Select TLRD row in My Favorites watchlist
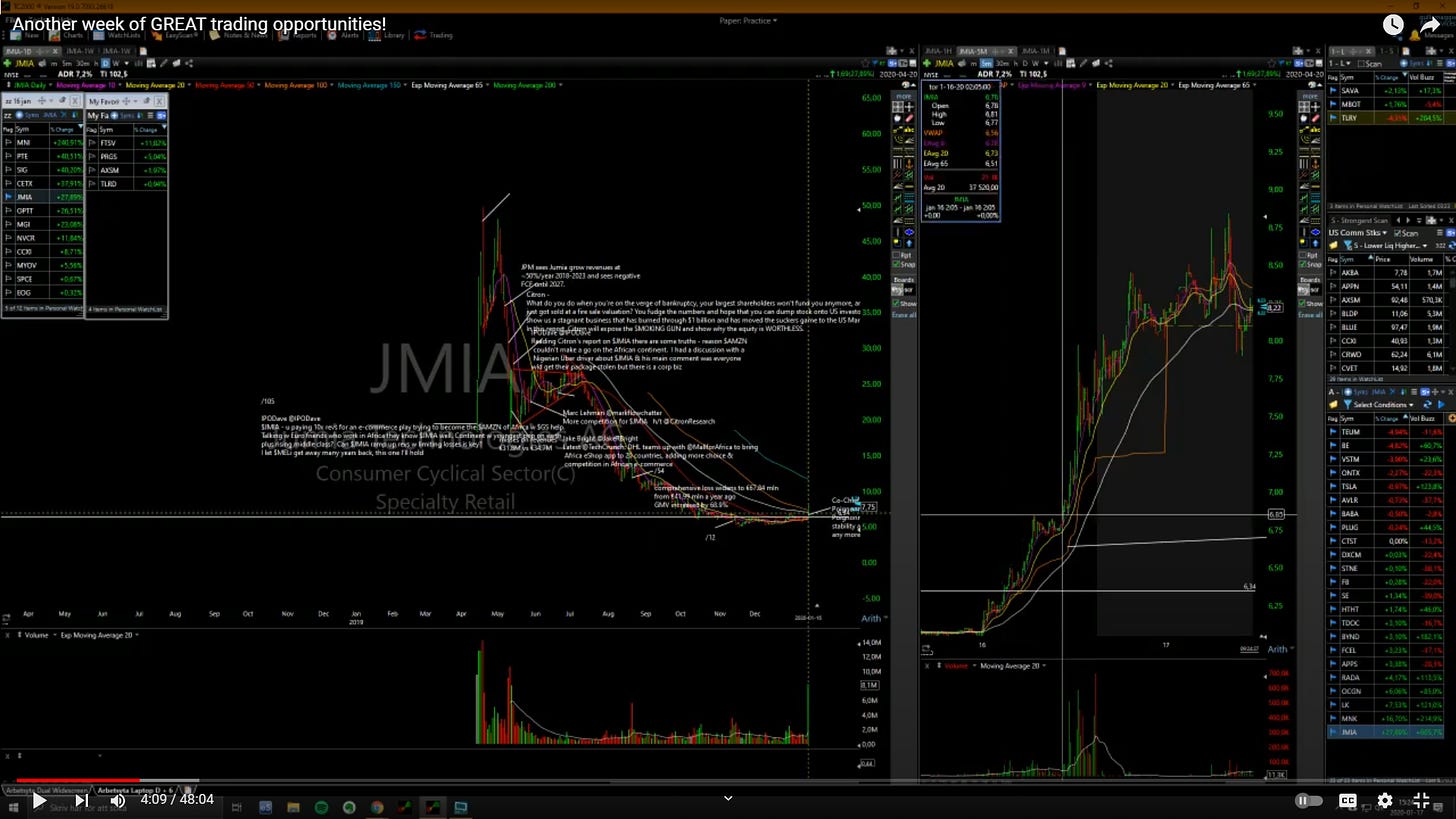 (x=127, y=183)
